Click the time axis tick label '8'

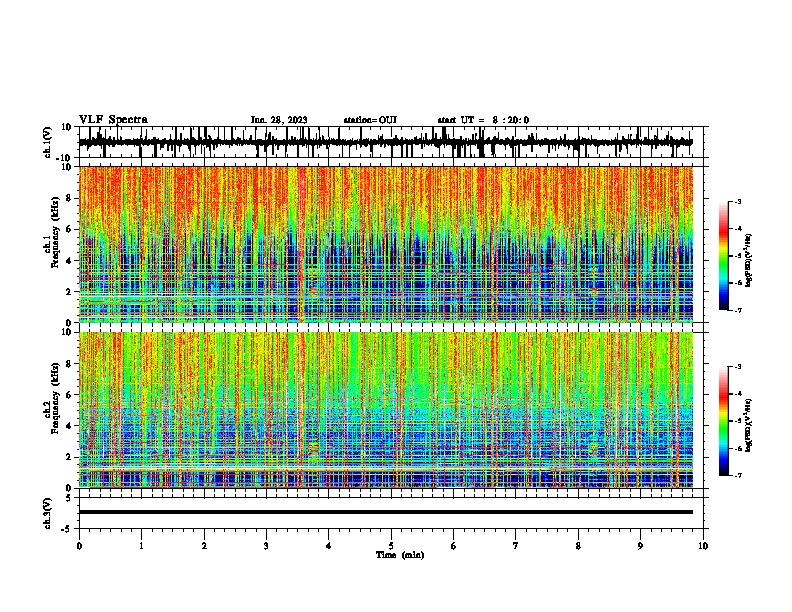click(x=578, y=546)
